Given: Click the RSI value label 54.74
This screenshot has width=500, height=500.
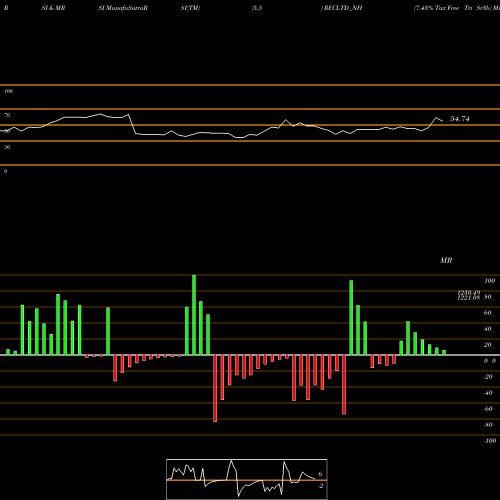Looking at the screenshot, I should (x=460, y=119).
